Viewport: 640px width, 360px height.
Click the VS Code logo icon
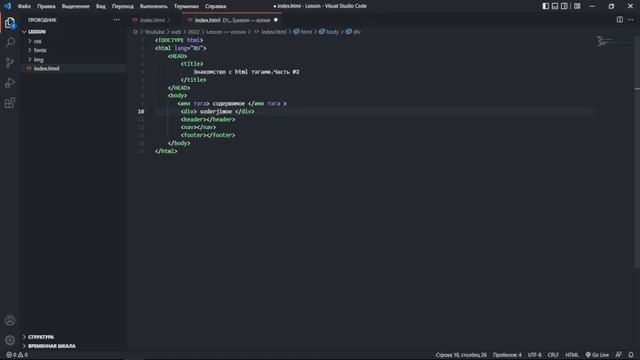coord(7,6)
